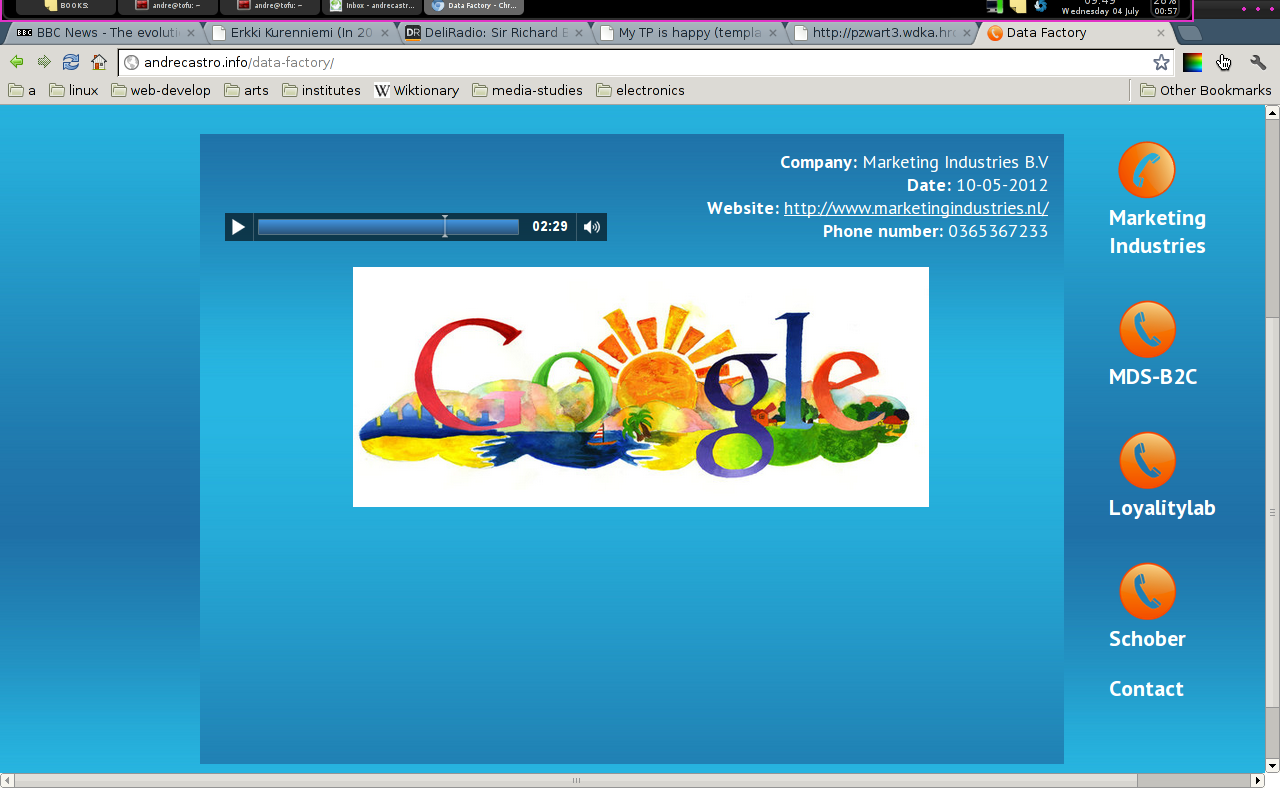Click the Marketing Industries phone icon
The width and height of the screenshot is (1280, 788).
1147,170
